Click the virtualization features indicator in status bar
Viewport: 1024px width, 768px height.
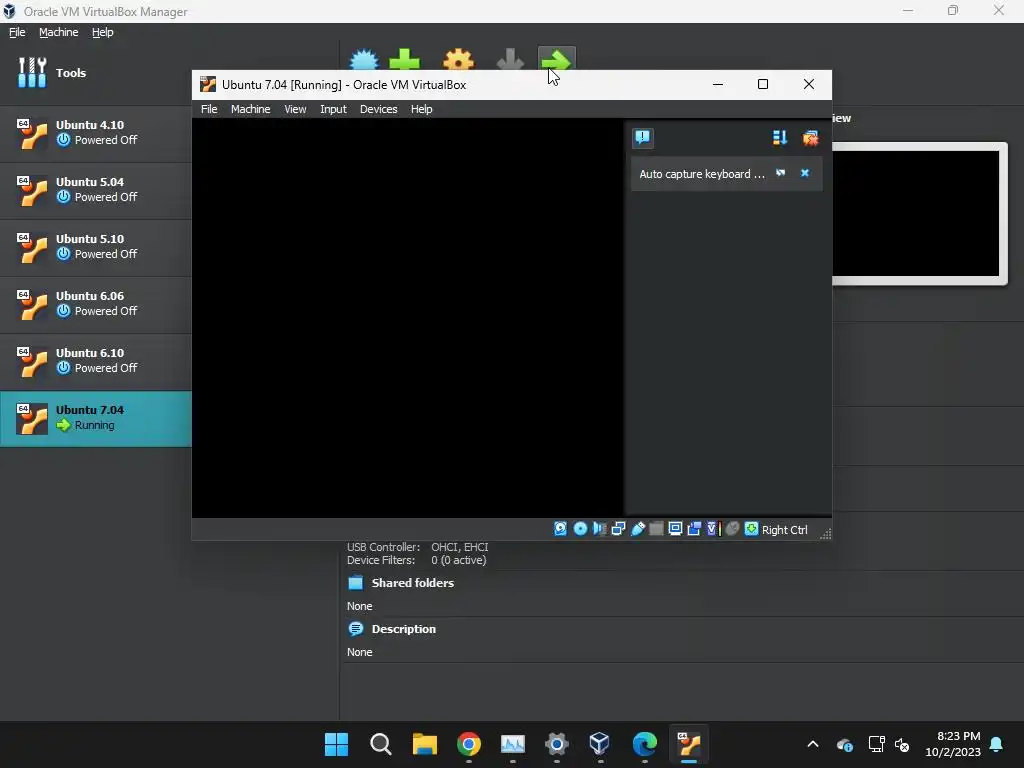coord(712,529)
